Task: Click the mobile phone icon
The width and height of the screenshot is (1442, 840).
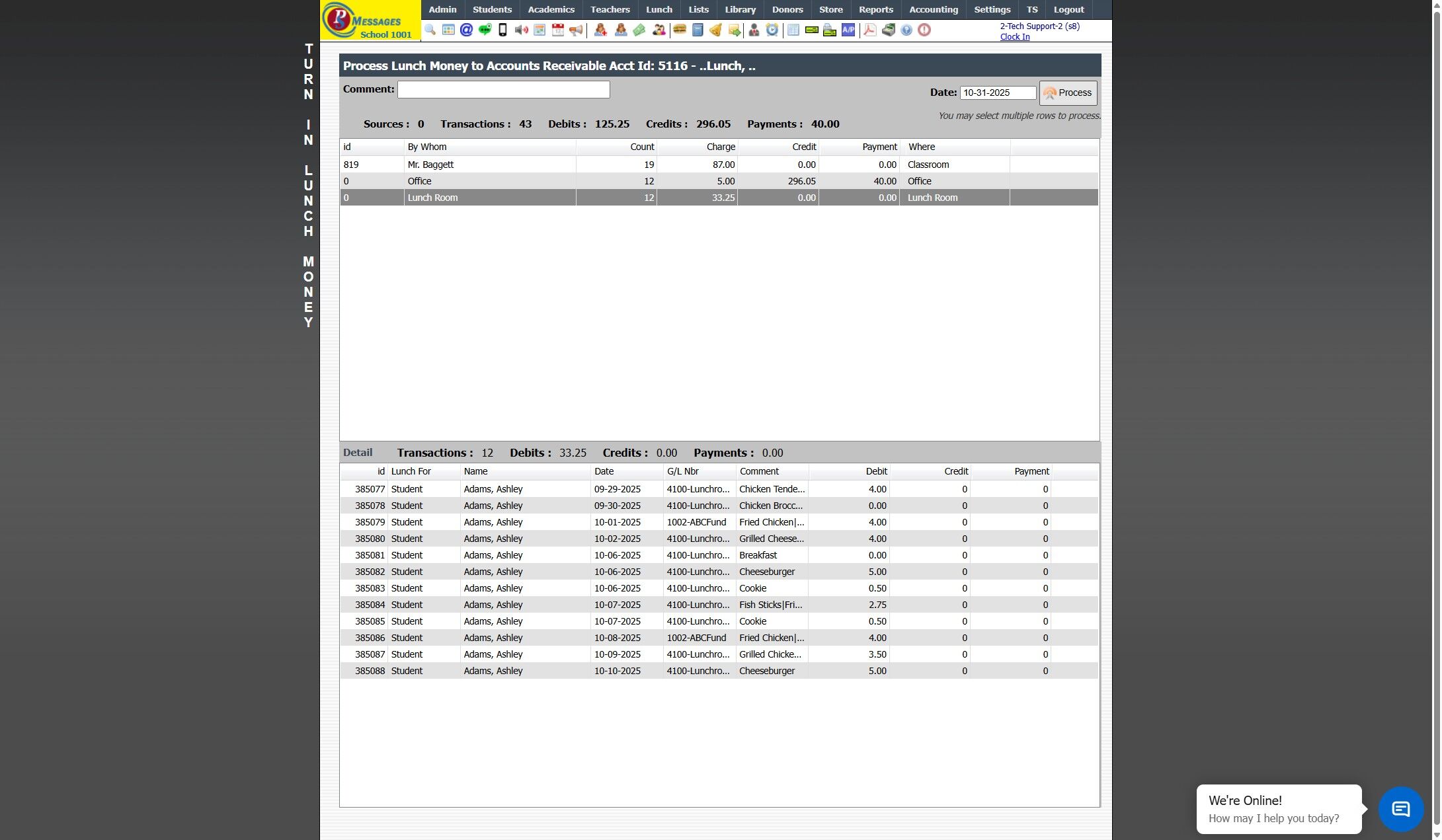Action: [x=502, y=30]
